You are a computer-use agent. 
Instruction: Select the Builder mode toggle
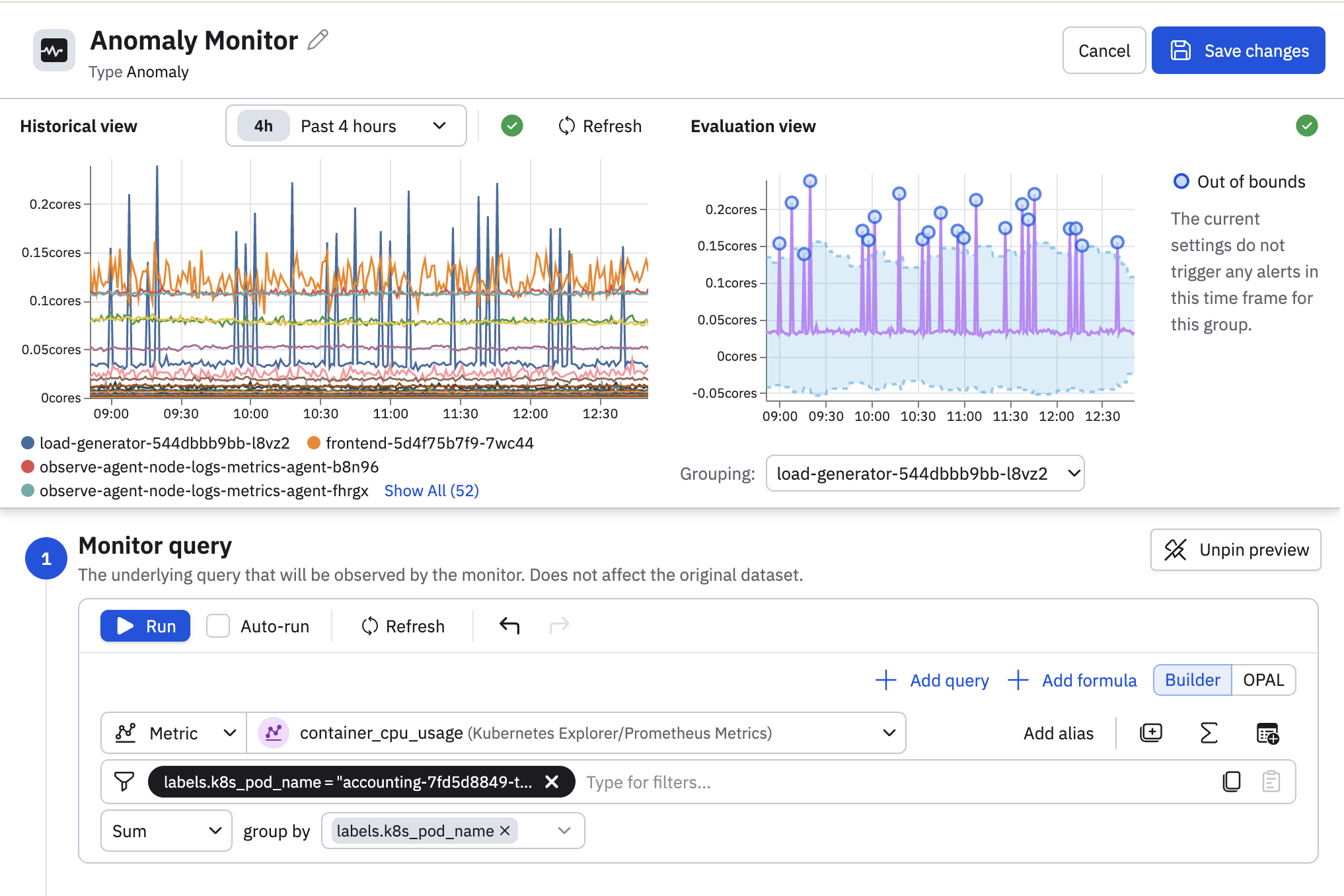click(1192, 680)
